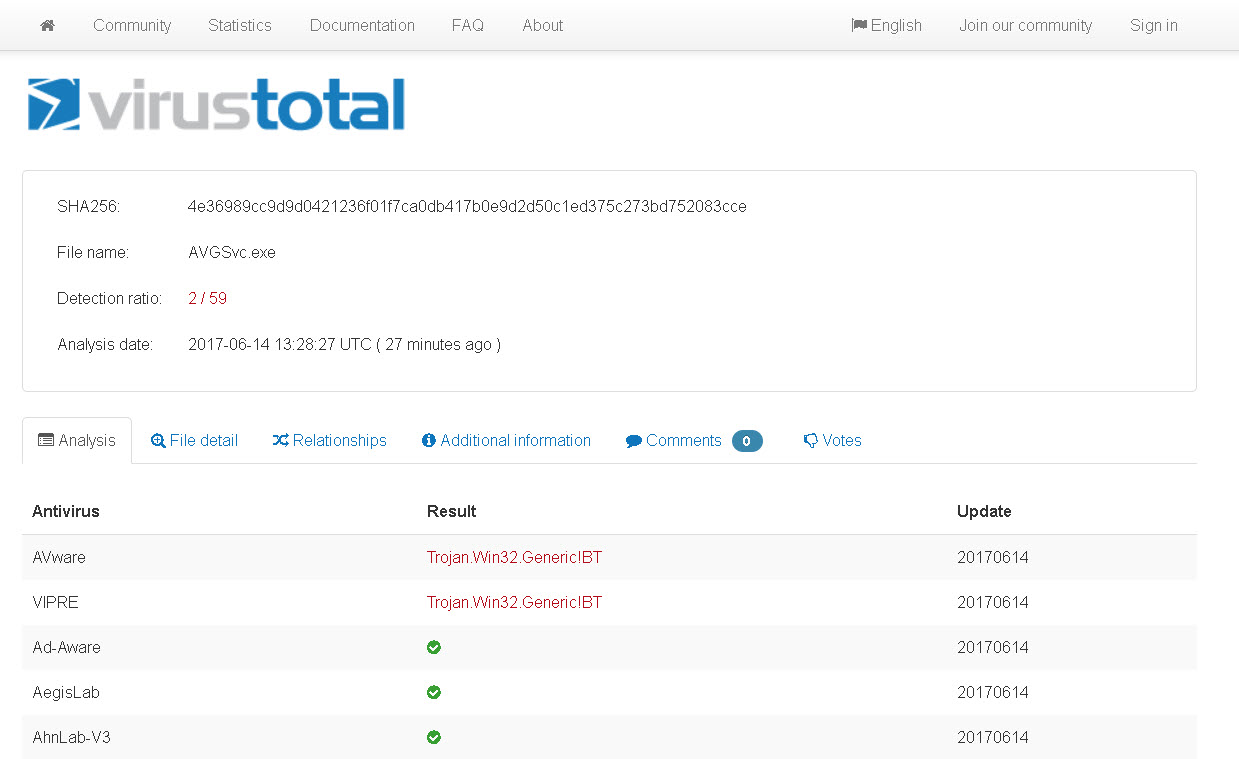This screenshot has width=1239, height=759.
Task: Open the FAQ page
Action: [468, 25]
